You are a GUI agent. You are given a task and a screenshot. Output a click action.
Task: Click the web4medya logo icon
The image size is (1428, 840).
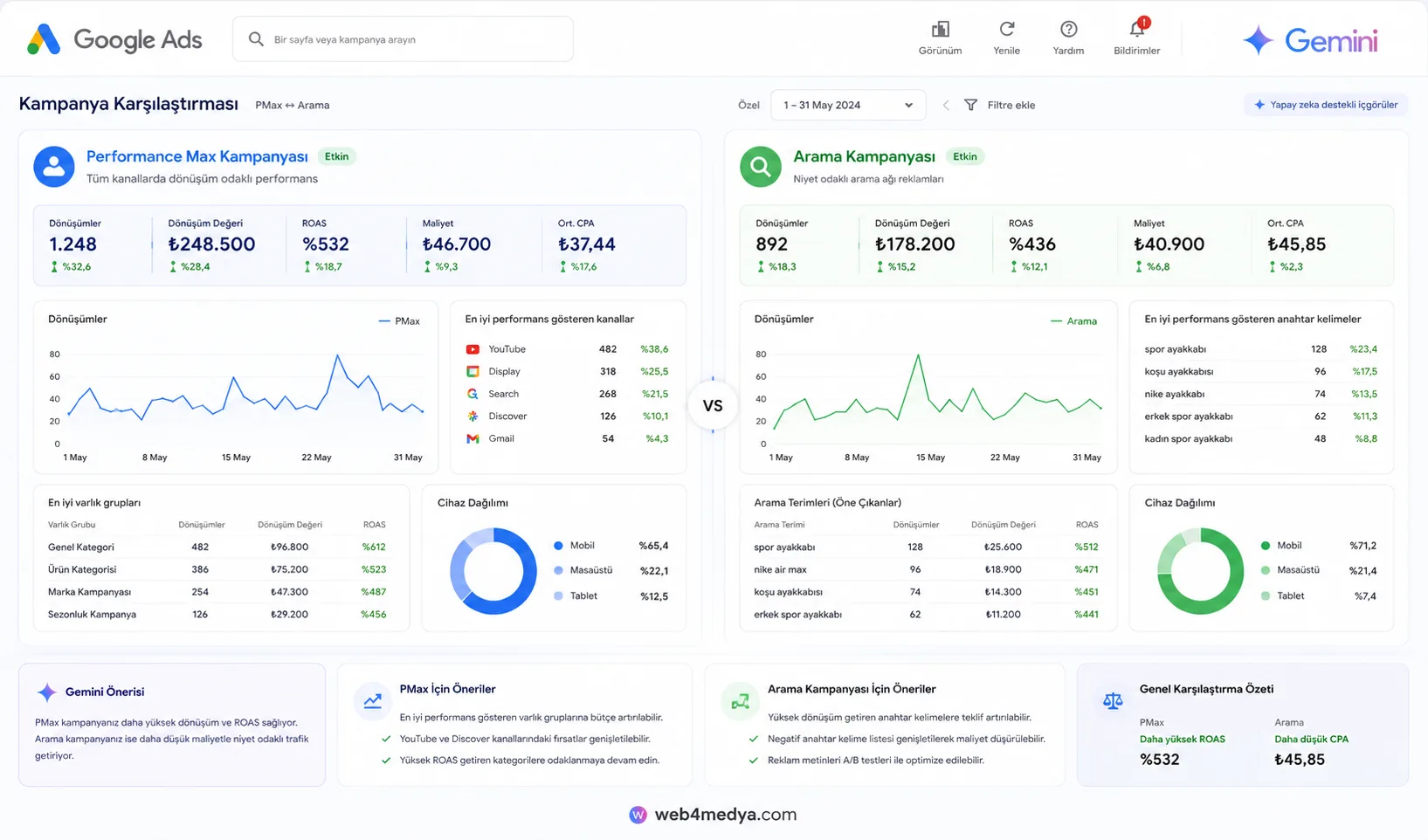(638, 815)
